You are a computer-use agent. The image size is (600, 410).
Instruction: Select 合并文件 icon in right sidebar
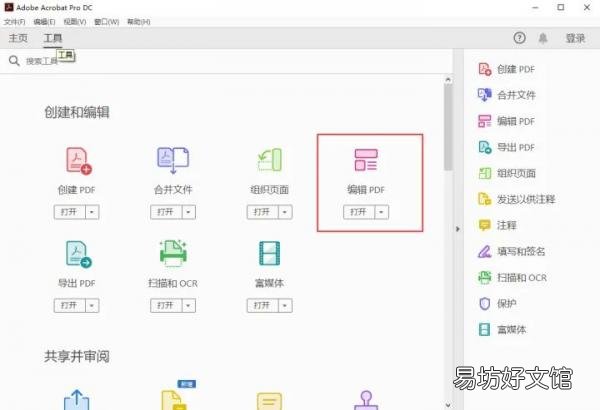485,95
